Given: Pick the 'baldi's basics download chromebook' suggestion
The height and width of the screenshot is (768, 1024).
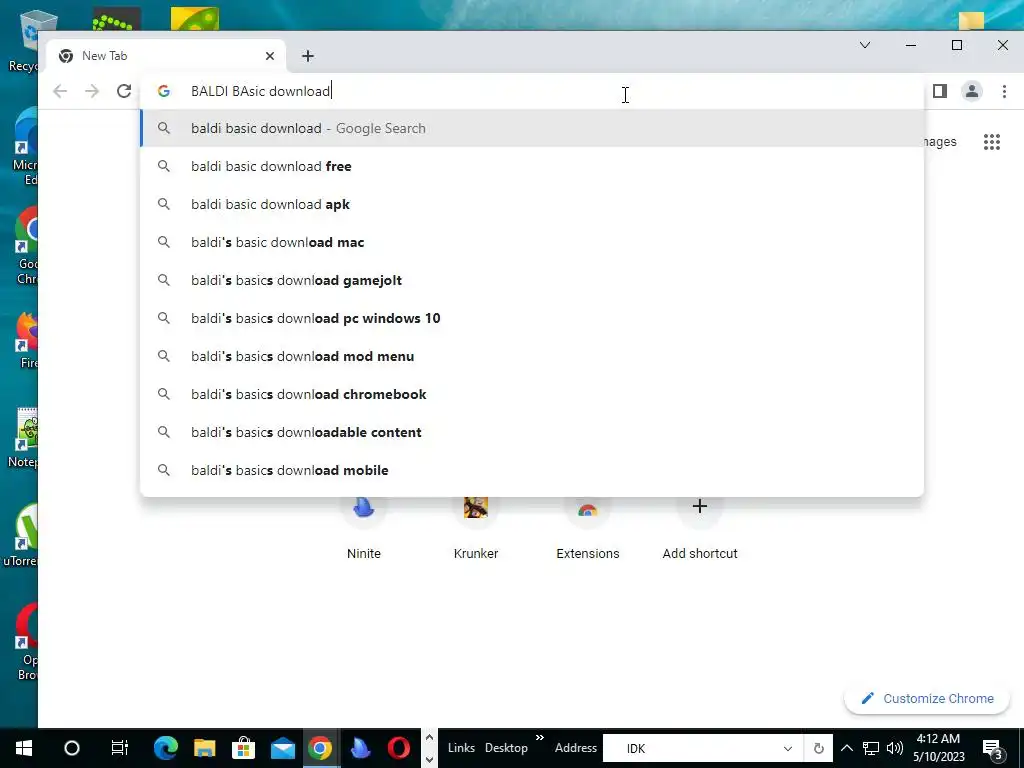Looking at the screenshot, I should tap(532, 394).
